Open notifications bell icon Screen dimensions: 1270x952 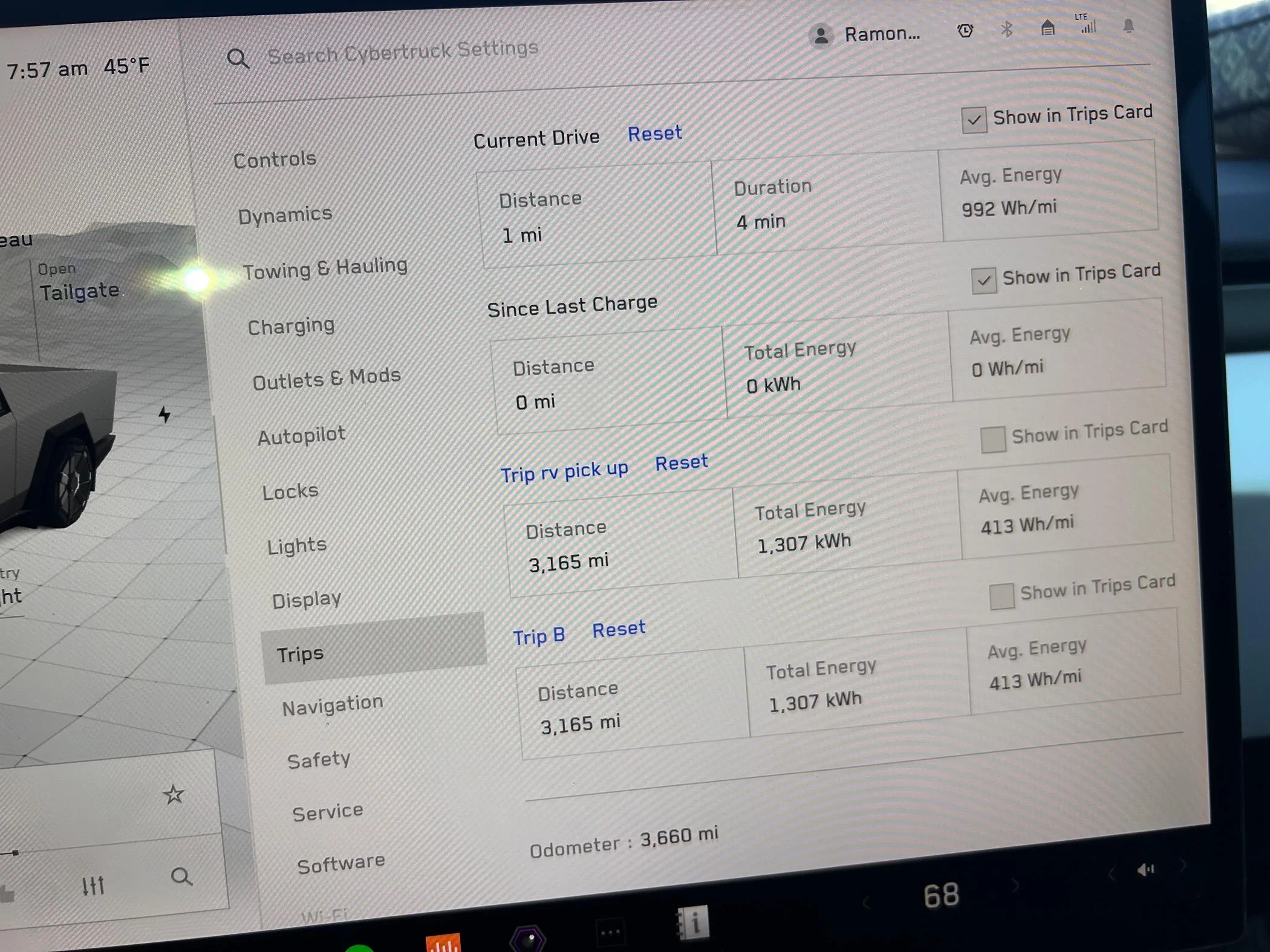point(1128,25)
